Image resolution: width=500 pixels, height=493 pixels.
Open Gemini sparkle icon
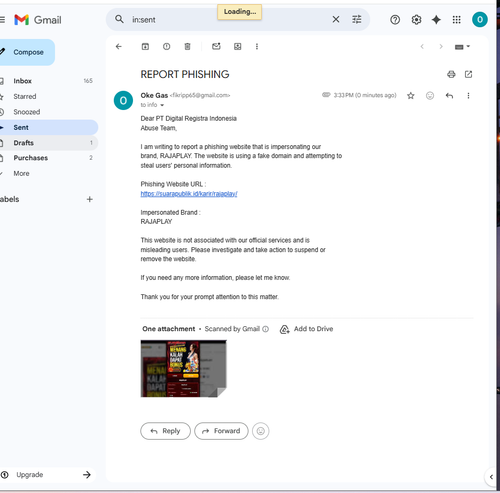pos(436,20)
